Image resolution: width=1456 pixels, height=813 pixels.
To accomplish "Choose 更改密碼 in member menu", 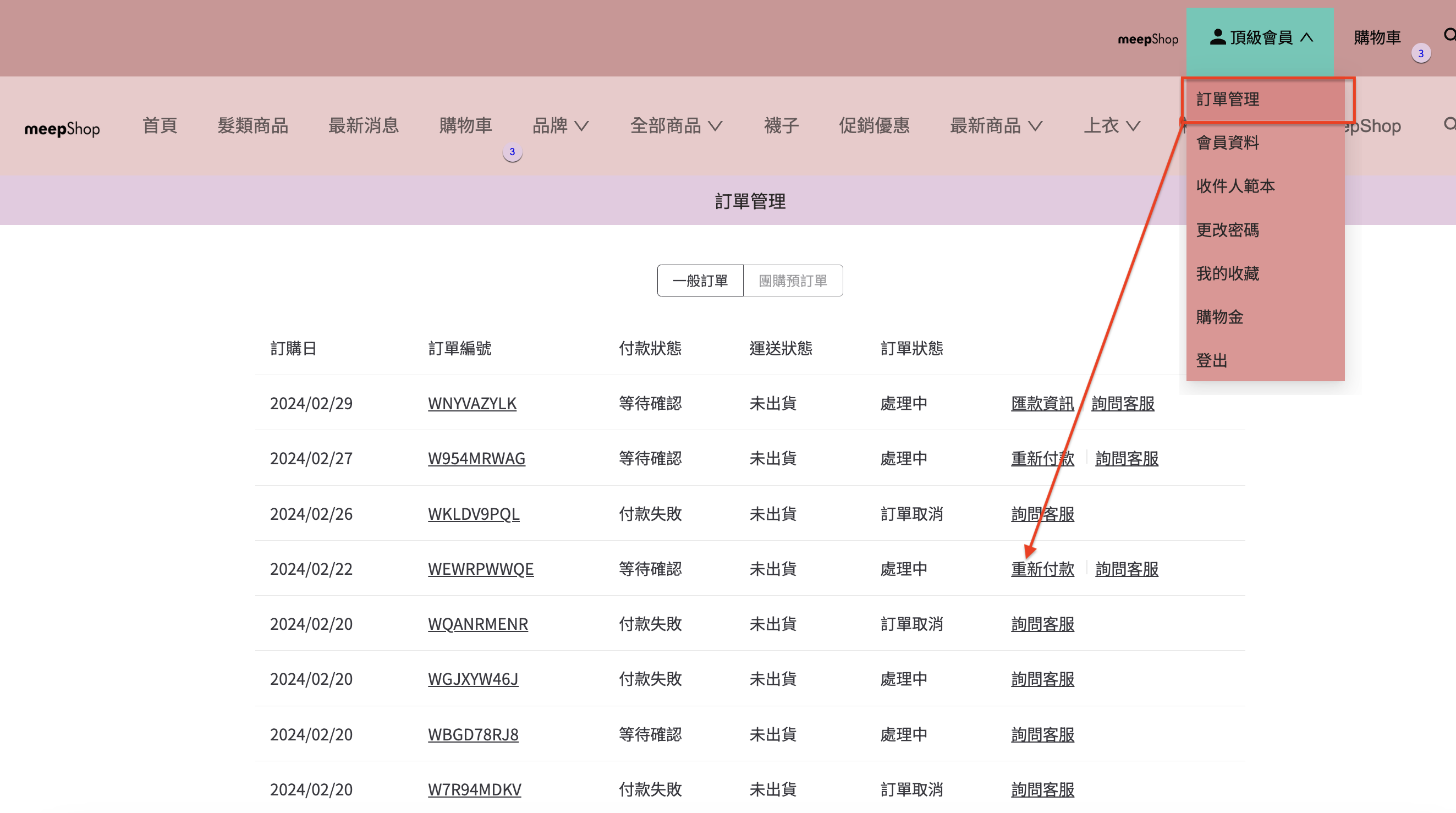I will click(x=1228, y=230).
